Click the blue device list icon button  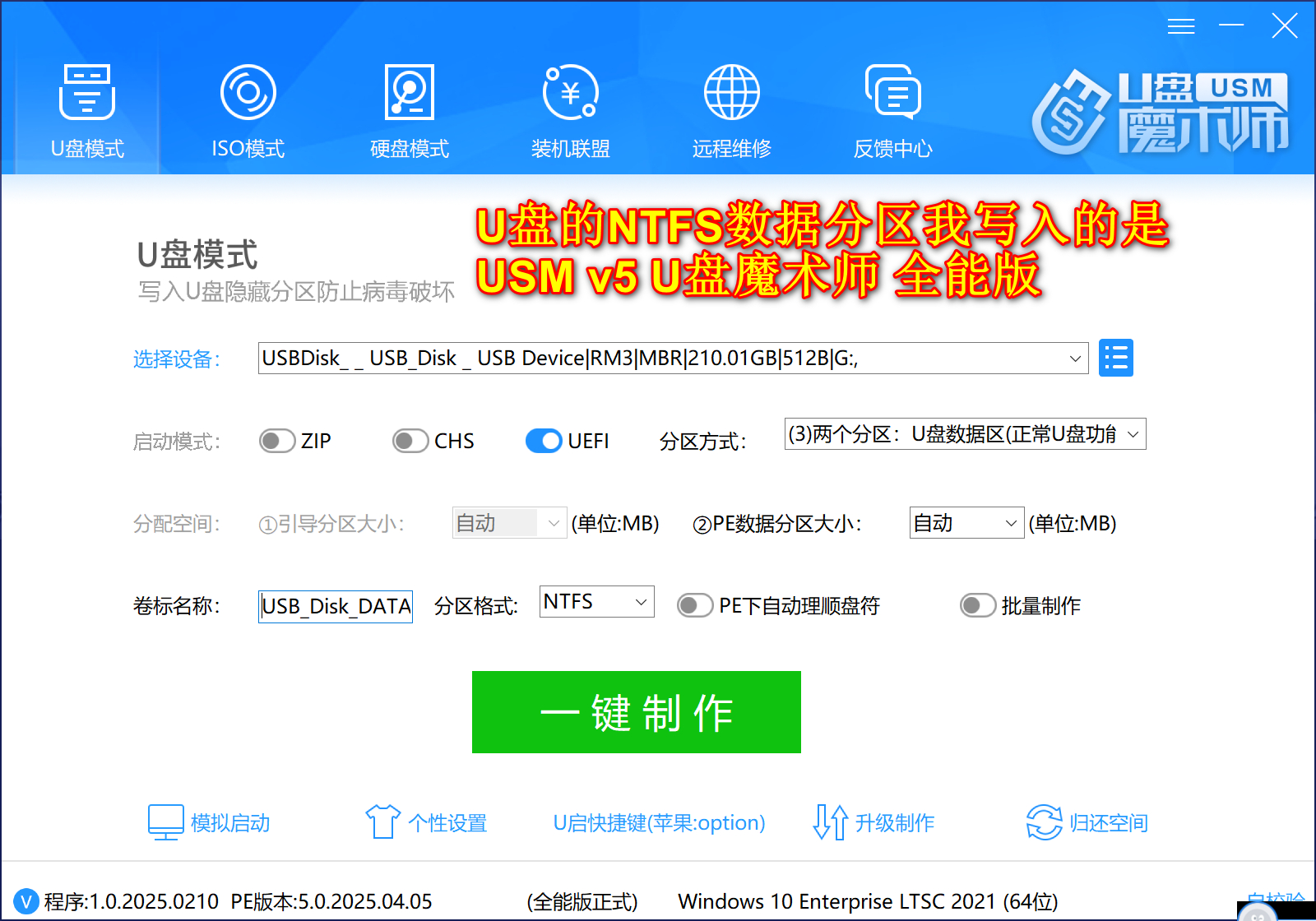pos(1116,358)
